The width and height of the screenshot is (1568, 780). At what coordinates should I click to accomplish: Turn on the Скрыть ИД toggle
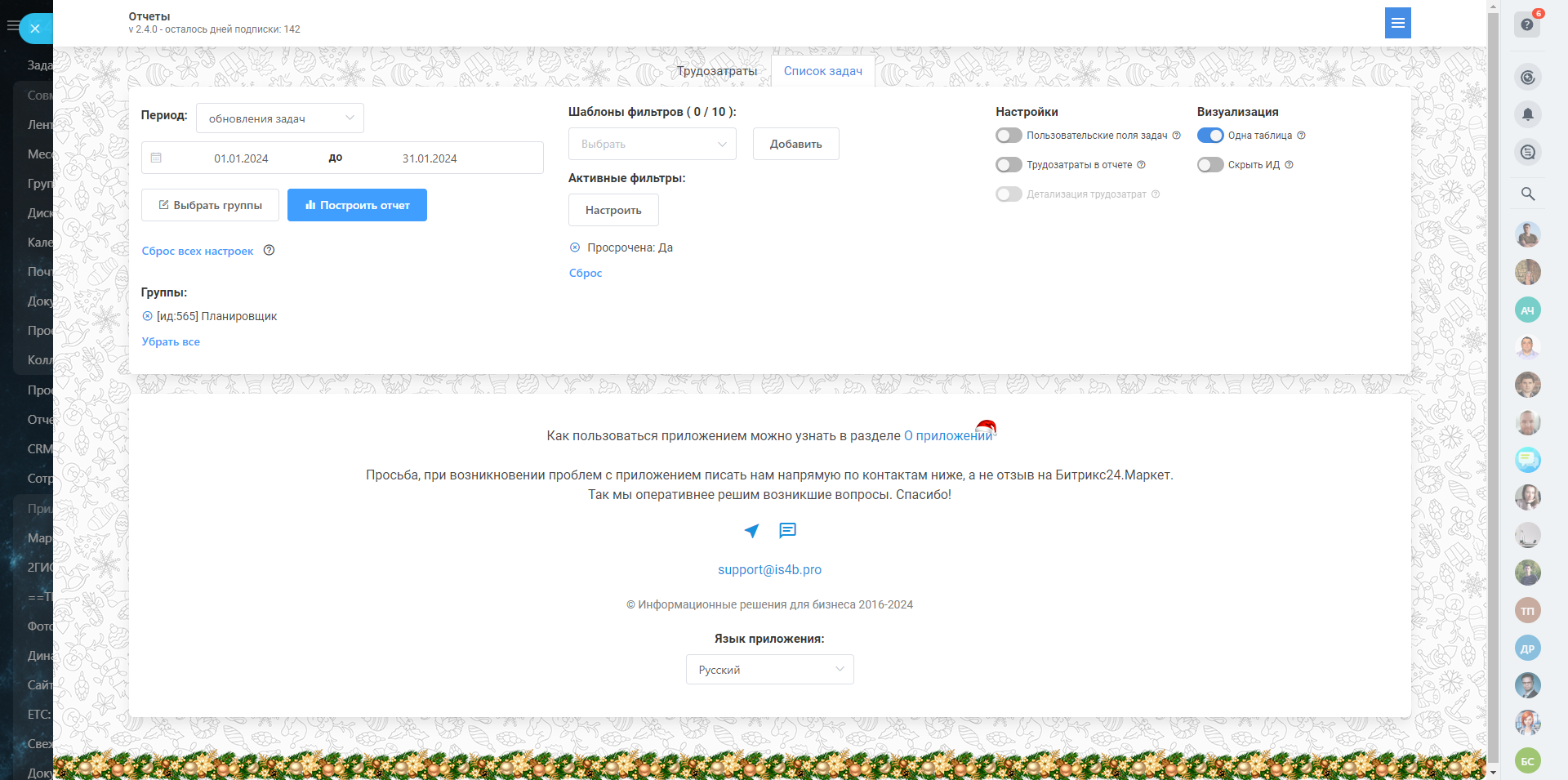tap(1210, 165)
